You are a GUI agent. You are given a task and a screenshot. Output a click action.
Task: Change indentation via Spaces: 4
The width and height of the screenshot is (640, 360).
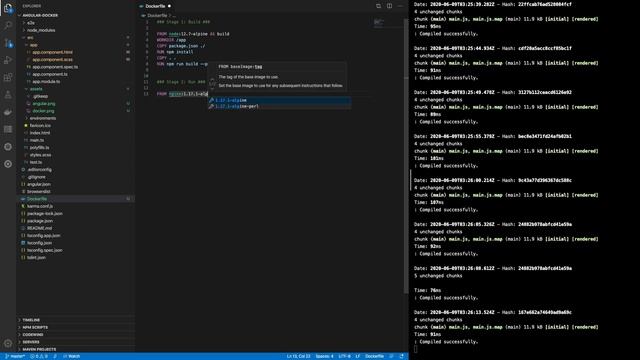pos(324,356)
